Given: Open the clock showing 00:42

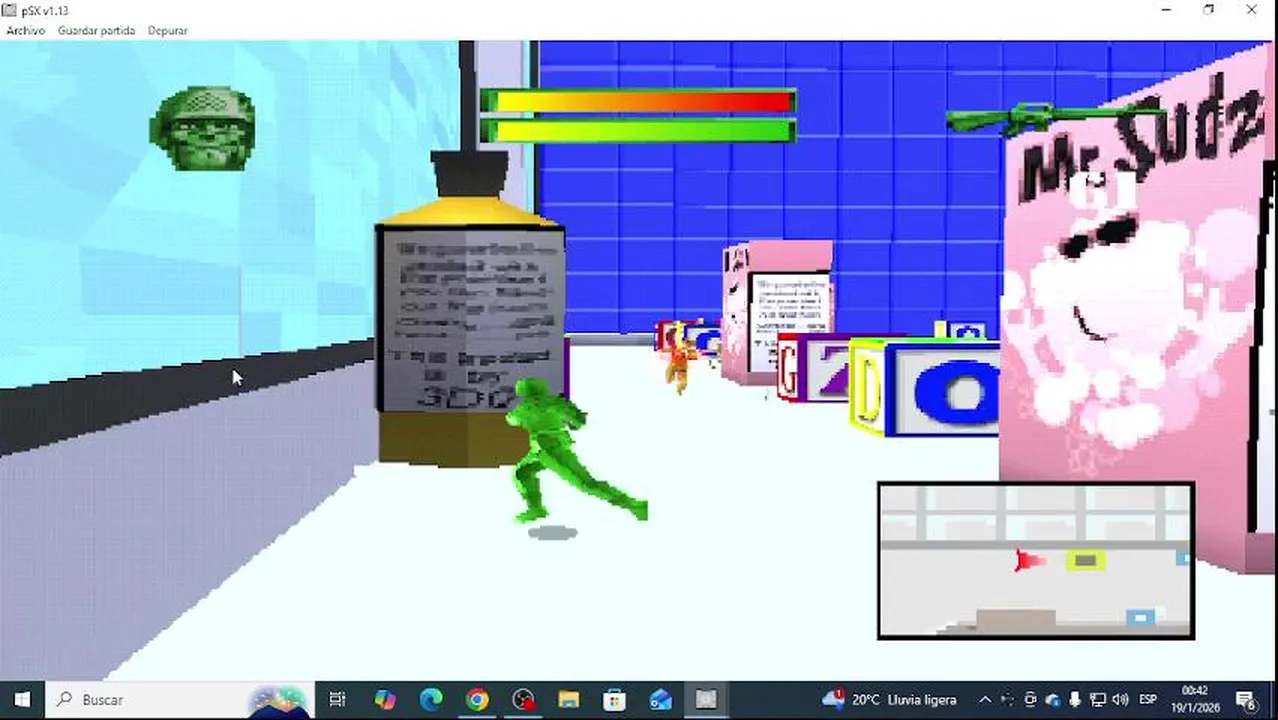Looking at the screenshot, I should pyautogui.click(x=1195, y=700).
